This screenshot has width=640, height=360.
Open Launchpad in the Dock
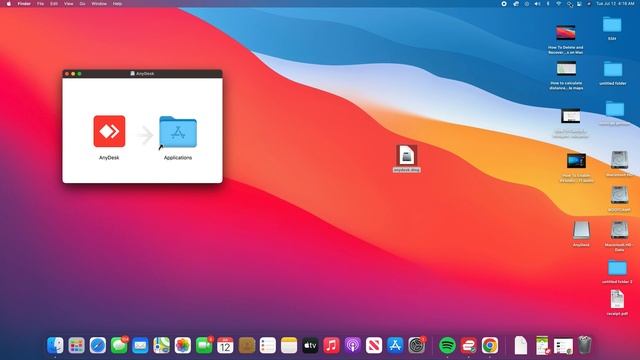pos(76,346)
